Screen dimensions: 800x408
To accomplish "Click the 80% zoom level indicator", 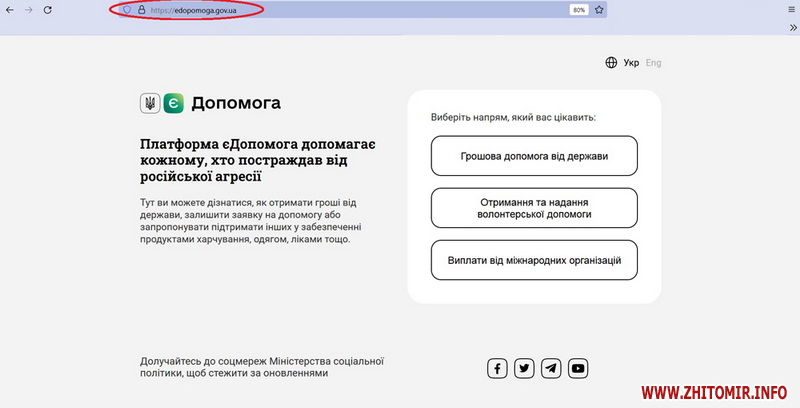I will point(578,9).
